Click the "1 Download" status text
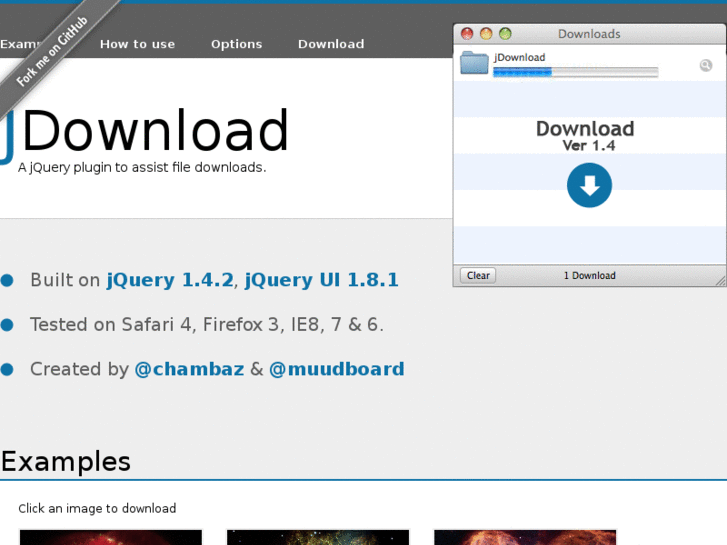 click(589, 276)
